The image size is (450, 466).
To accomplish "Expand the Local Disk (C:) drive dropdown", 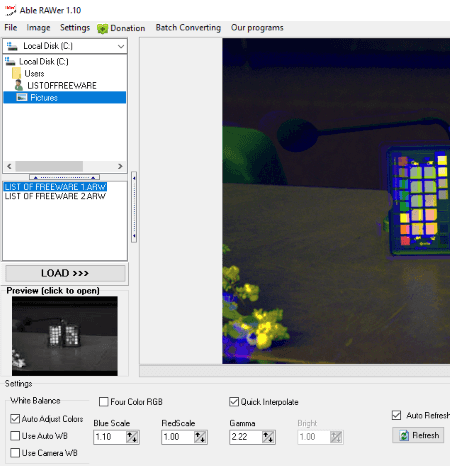I will [121, 46].
